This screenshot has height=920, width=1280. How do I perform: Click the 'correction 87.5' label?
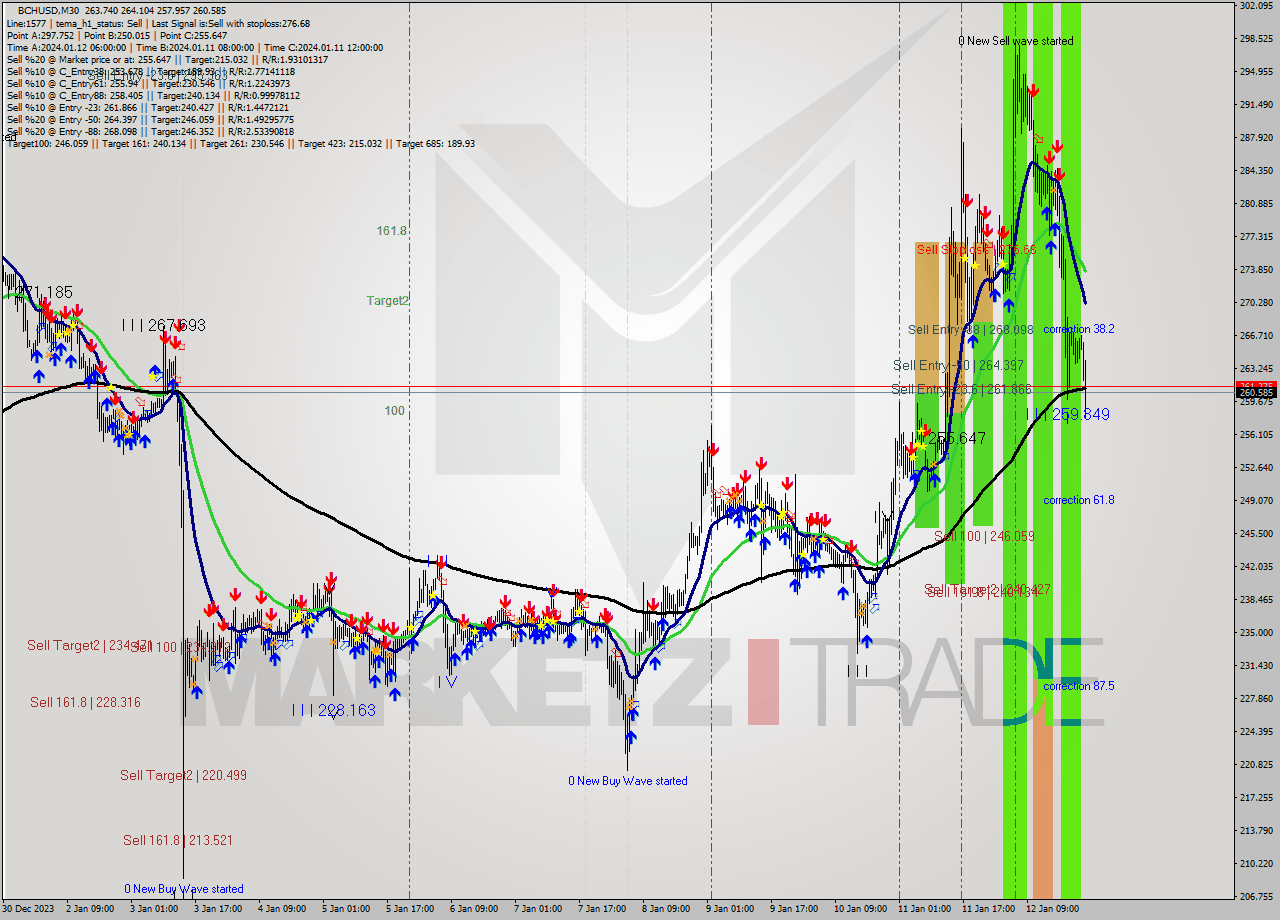[1078, 686]
